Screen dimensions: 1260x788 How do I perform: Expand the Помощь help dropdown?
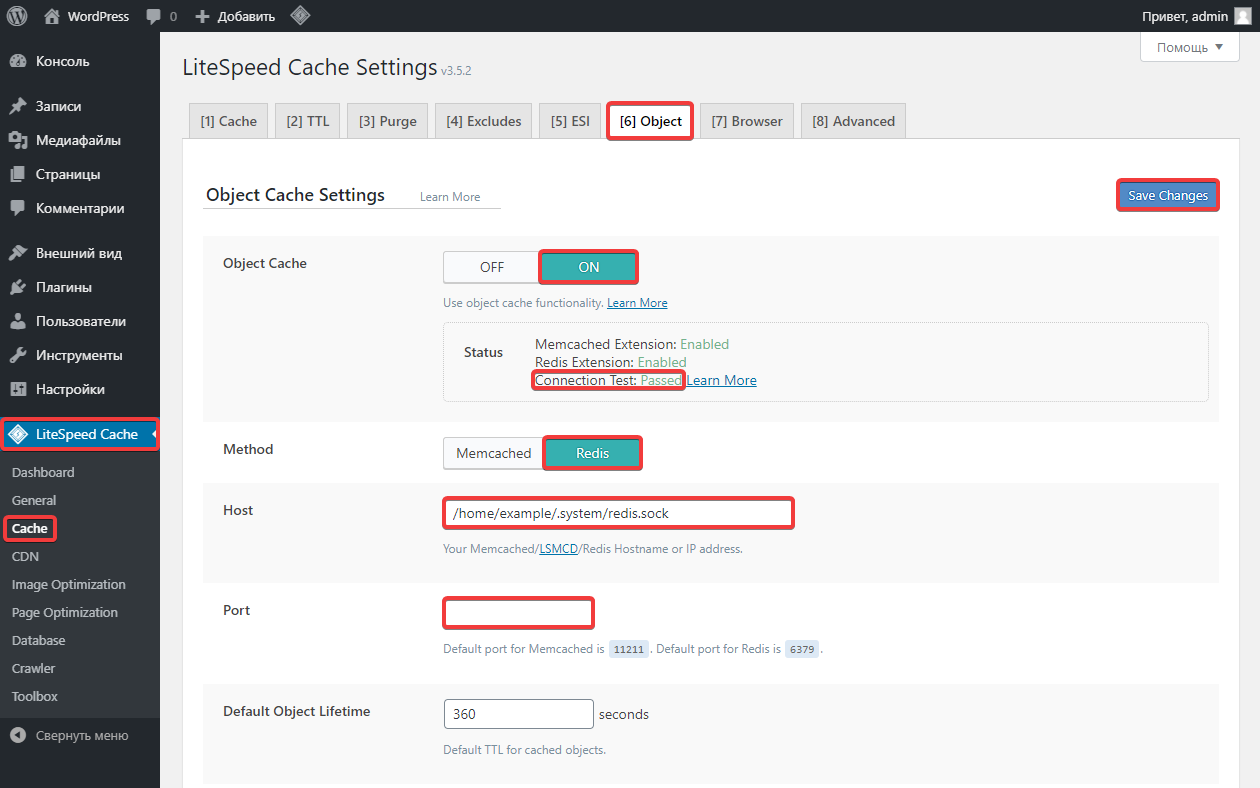pos(1190,47)
